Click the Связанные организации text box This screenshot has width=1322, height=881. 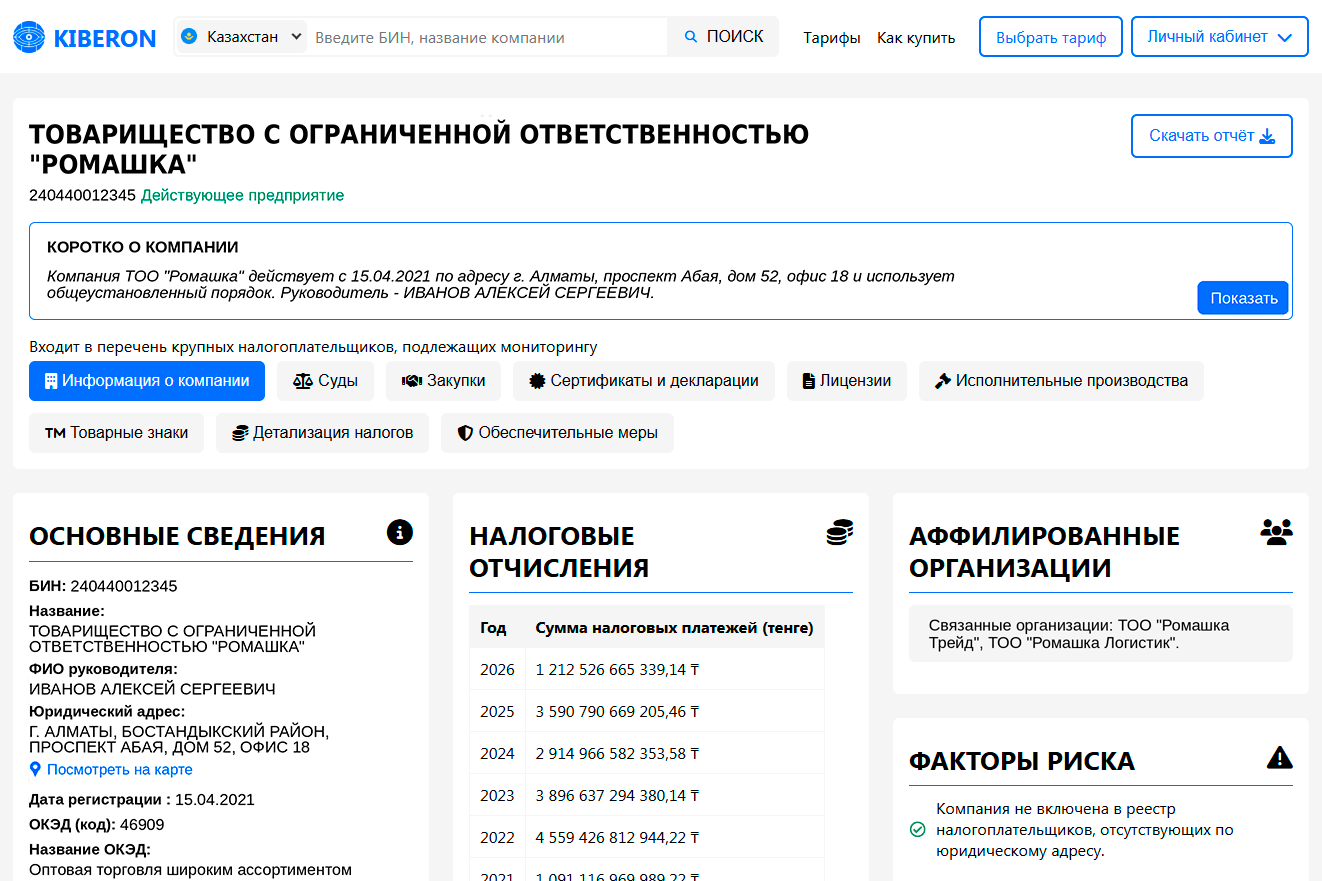point(1100,633)
